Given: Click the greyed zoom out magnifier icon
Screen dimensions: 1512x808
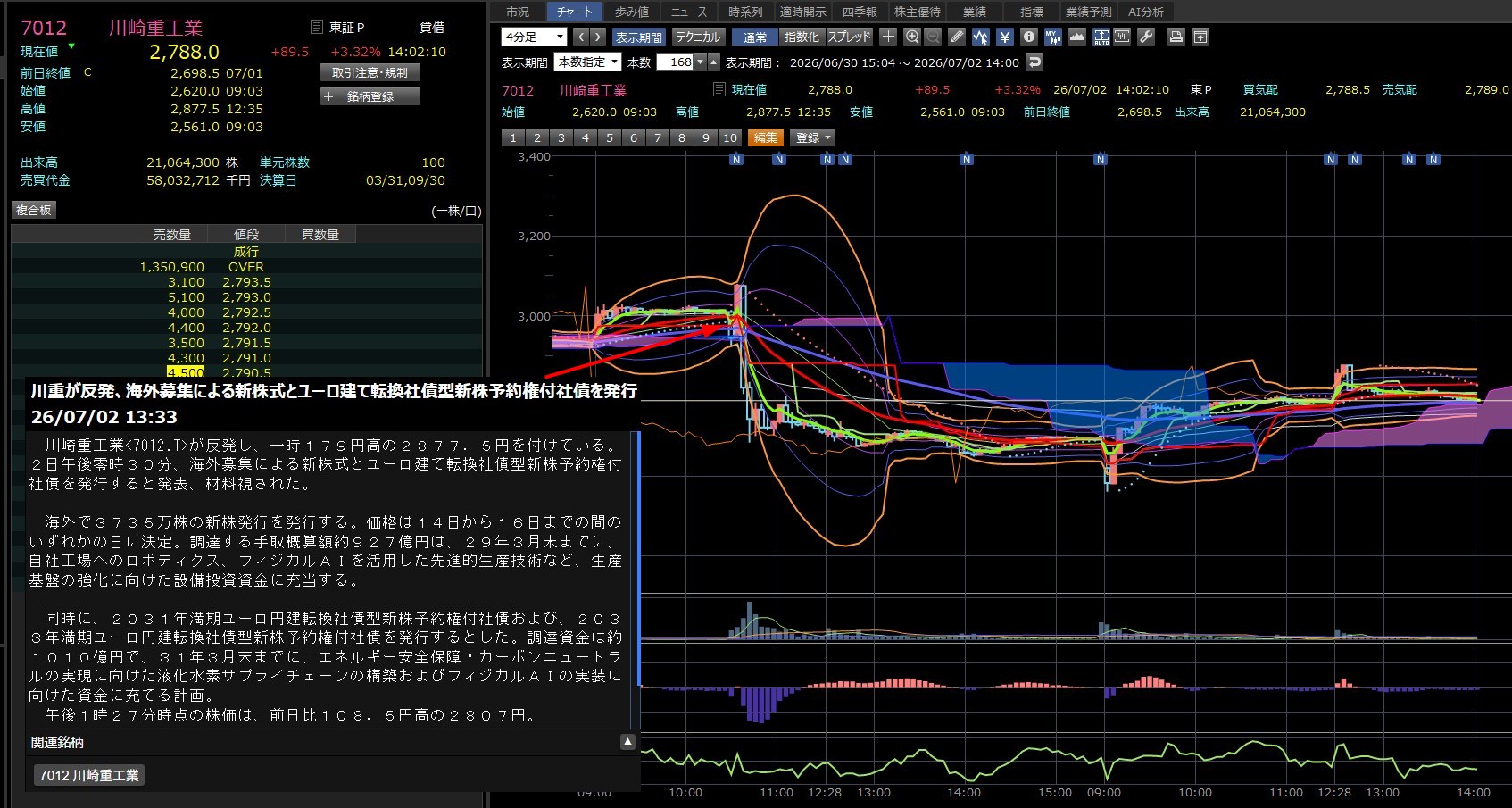Looking at the screenshot, I should [933, 37].
